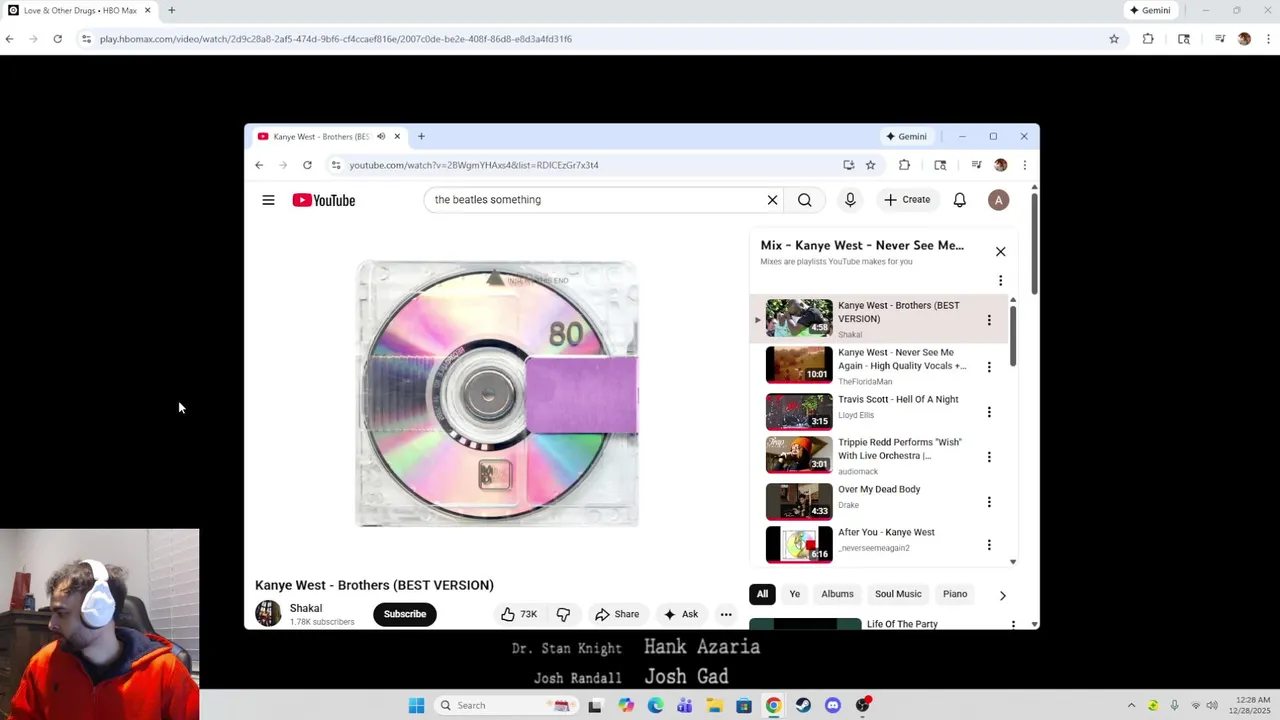Image resolution: width=1280 pixels, height=720 pixels.
Task: Click the YouTube page vertical scrollbar
Action: click(x=1034, y=245)
